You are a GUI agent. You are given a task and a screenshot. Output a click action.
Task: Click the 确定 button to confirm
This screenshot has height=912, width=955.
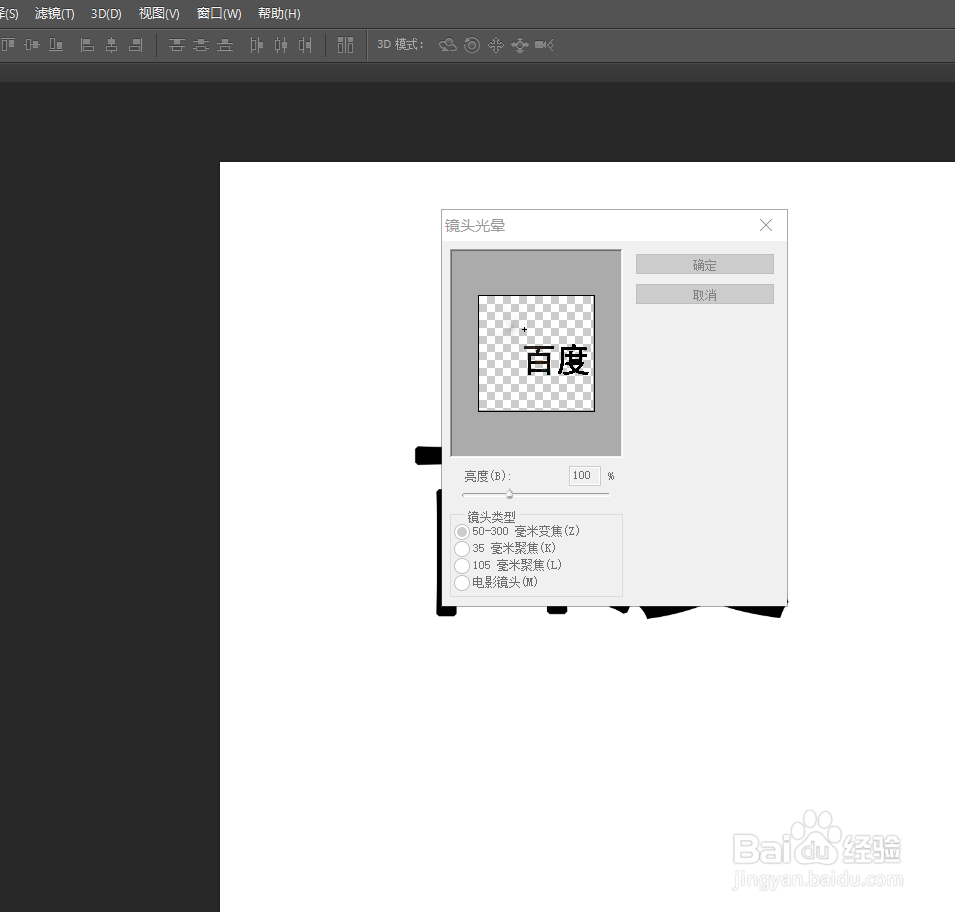704,263
